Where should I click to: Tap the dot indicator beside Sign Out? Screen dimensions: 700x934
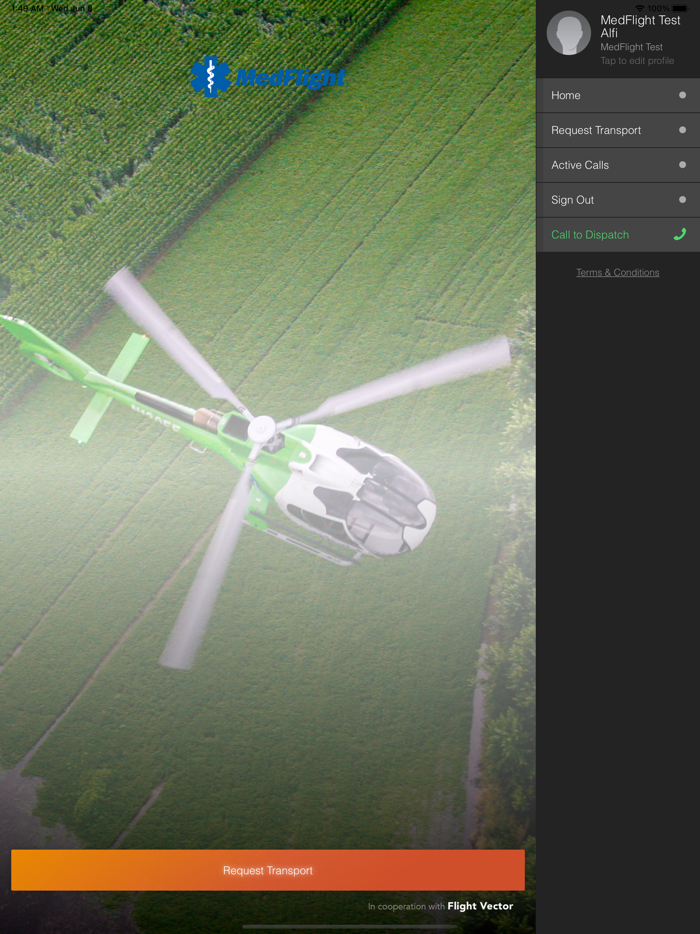(x=682, y=200)
